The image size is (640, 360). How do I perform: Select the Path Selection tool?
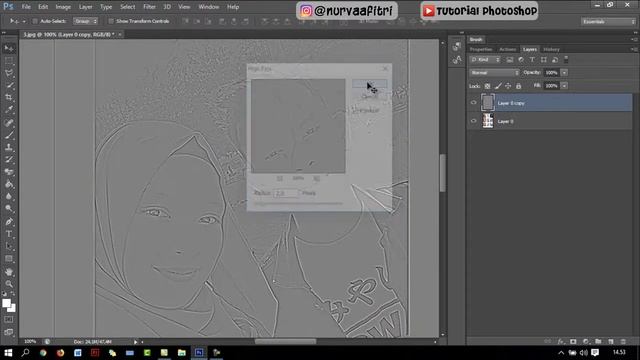point(9,246)
